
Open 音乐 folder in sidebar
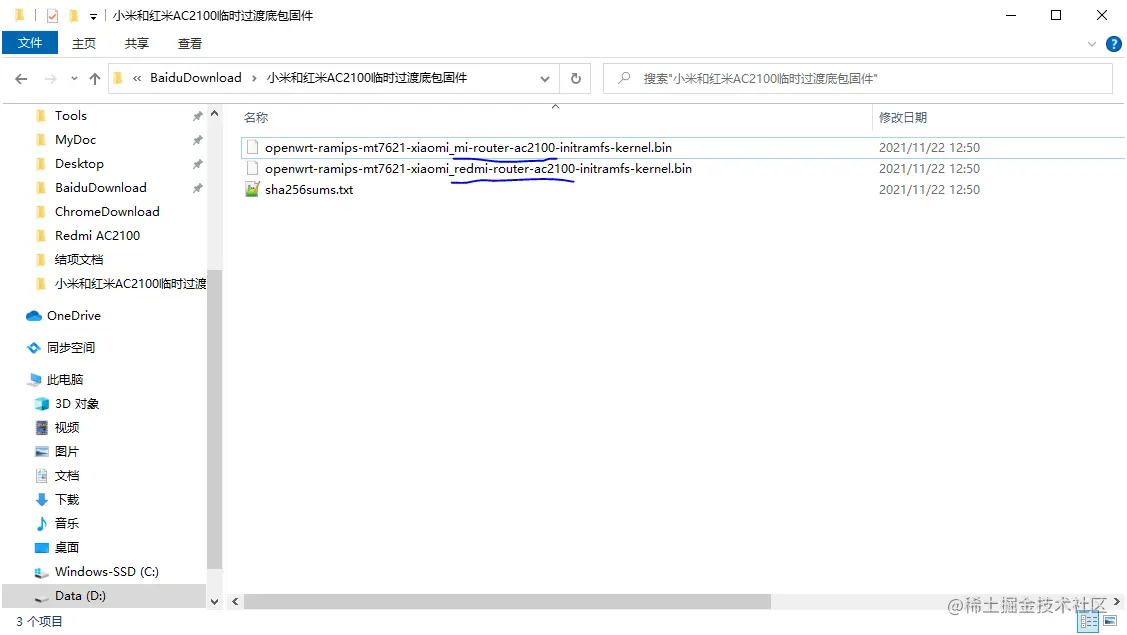tap(67, 523)
